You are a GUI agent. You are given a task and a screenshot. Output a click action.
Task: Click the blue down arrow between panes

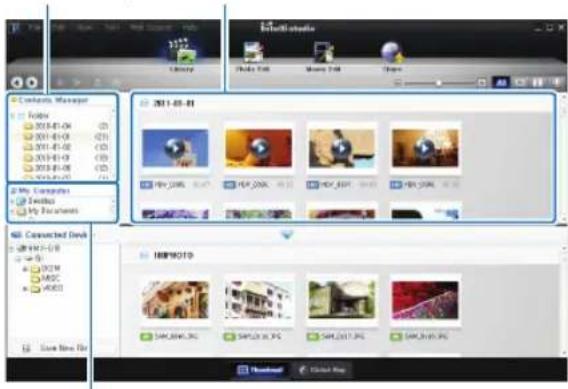(x=287, y=235)
